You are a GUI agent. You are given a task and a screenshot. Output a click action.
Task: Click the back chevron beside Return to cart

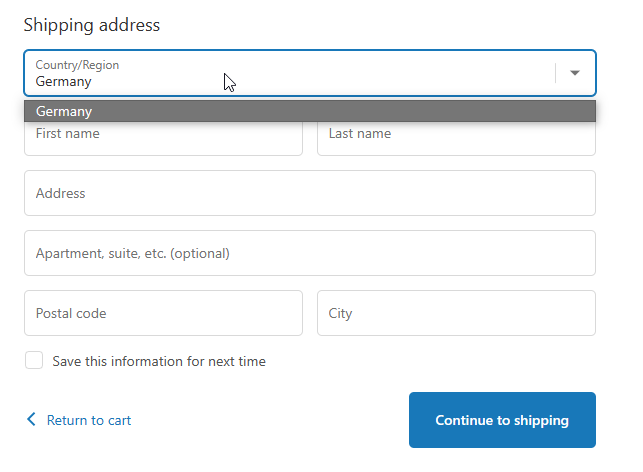pyautogui.click(x=31, y=420)
